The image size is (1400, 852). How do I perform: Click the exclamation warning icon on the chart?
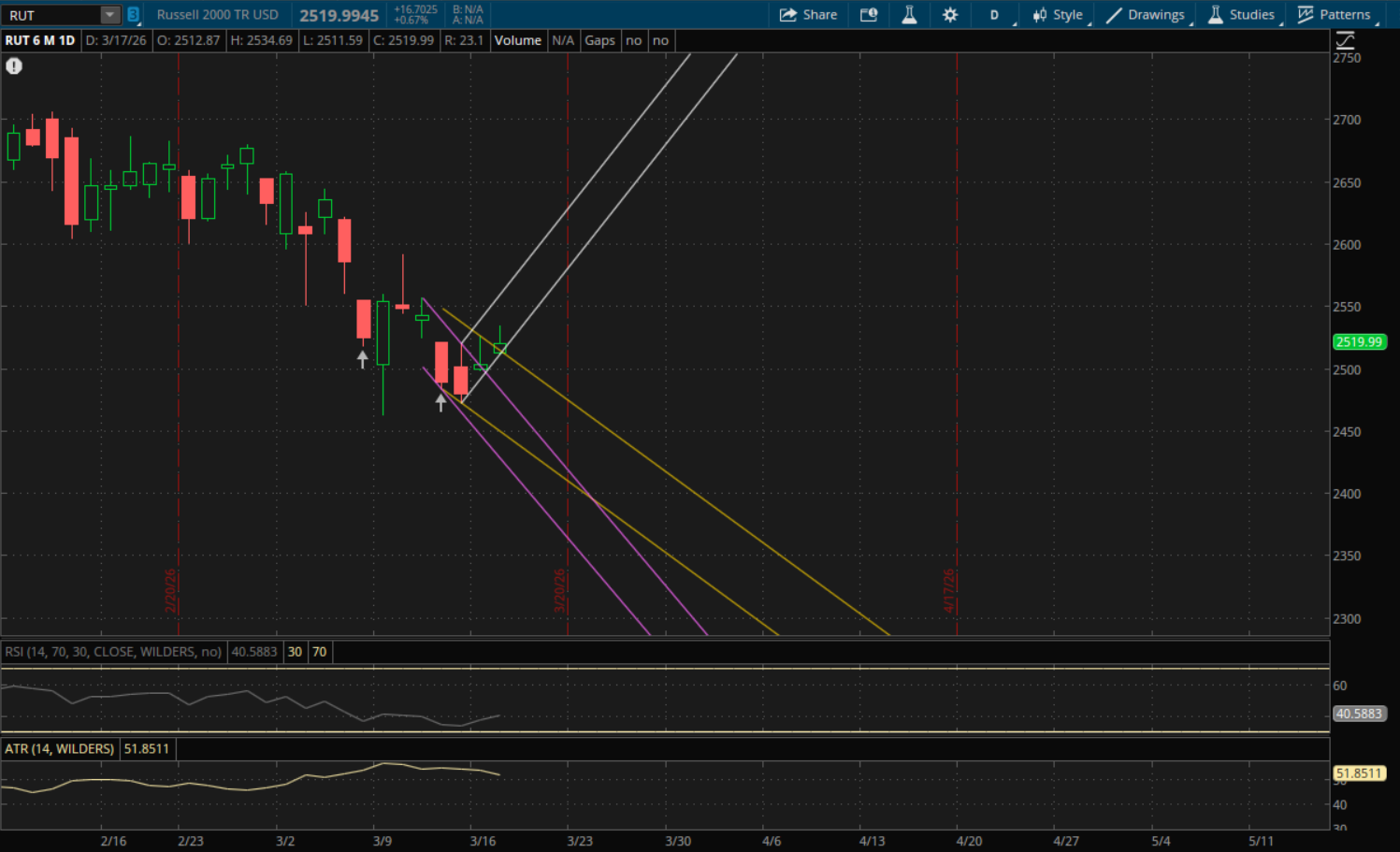14,66
